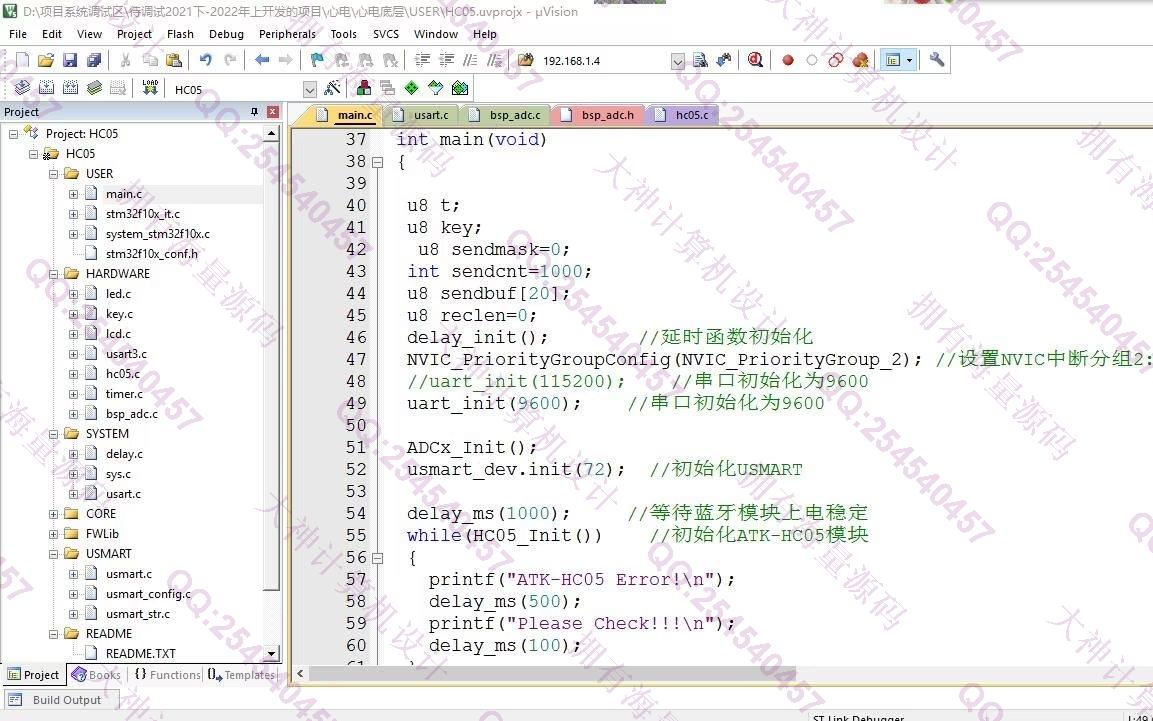The width and height of the screenshot is (1153, 721).
Task: Switch to the bsp_adc.h editor tab
Action: pyautogui.click(x=599, y=115)
